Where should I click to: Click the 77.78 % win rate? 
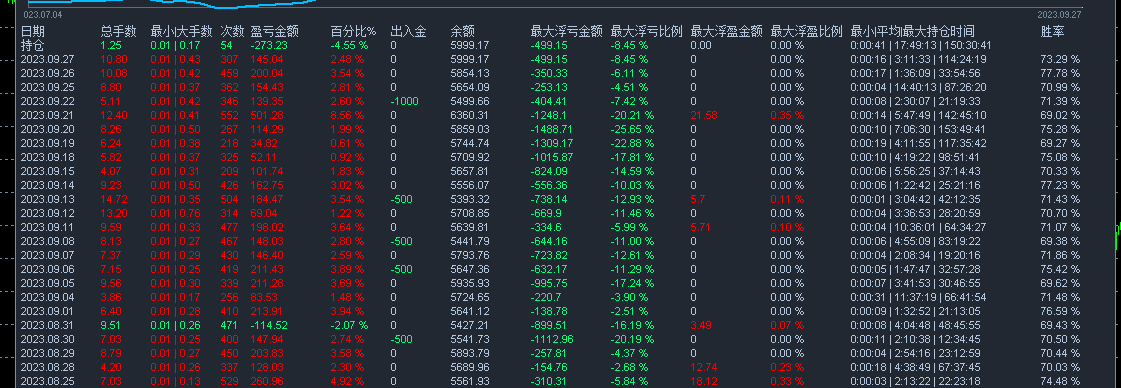1060,73
